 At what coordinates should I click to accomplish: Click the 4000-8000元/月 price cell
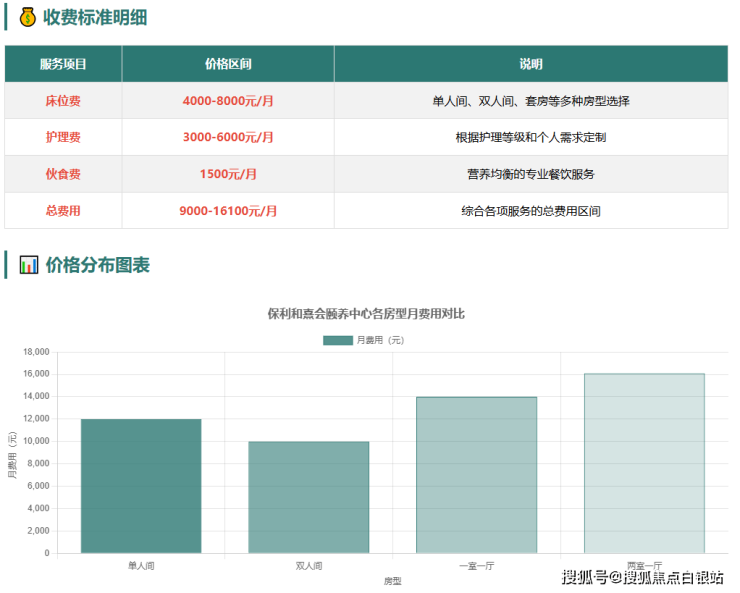(228, 101)
